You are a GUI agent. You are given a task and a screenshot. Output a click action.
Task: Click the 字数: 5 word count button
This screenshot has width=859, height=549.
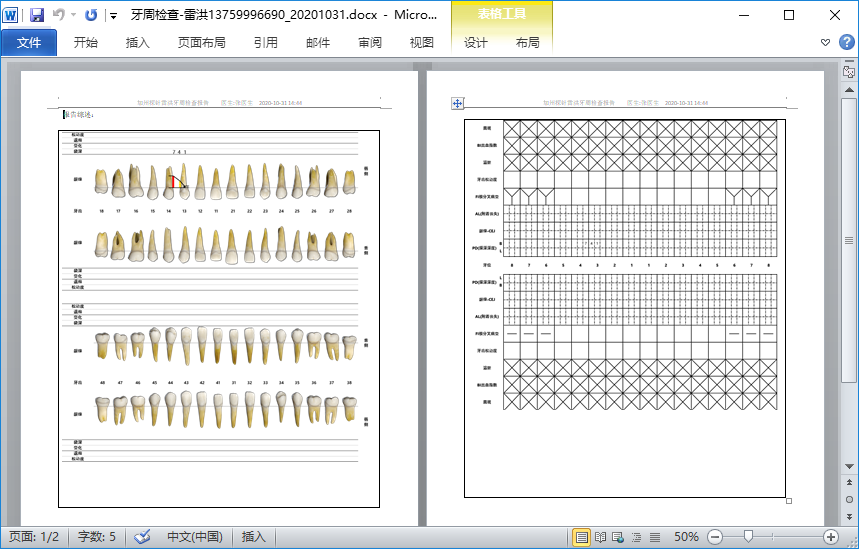[x=97, y=537]
